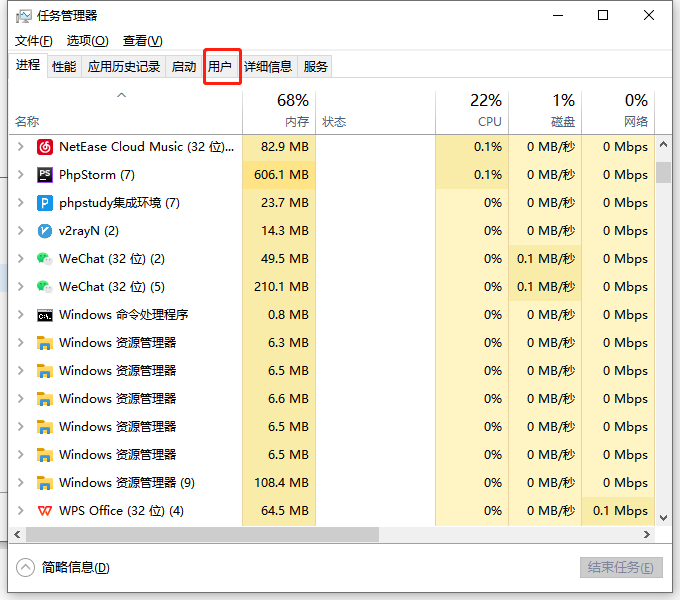Image resolution: width=680 pixels, height=600 pixels.
Task: Click the NetEase Cloud Music process icon
Action: 45,147
